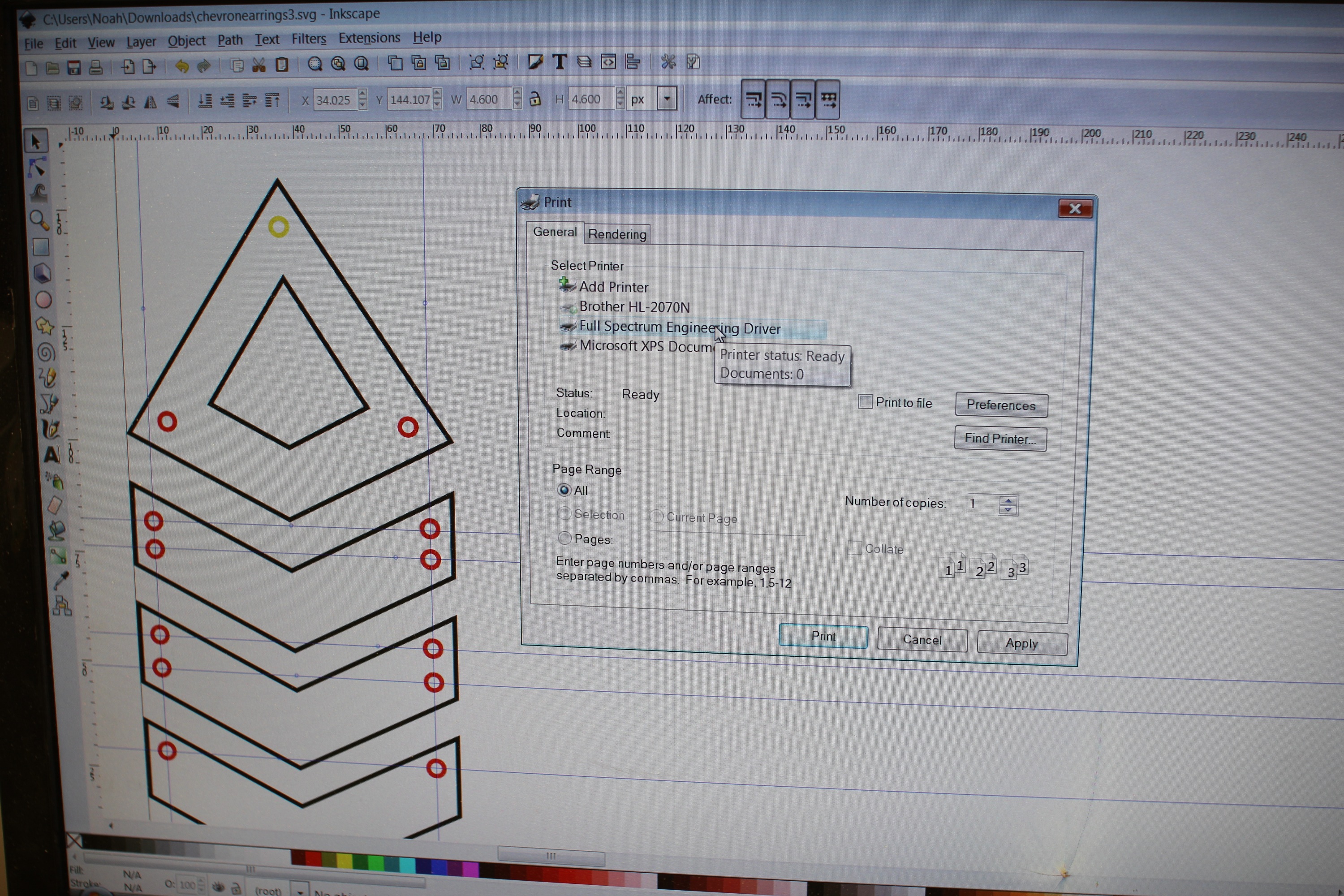1344x896 pixels.
Task: Open Text and Font dialog icon
Action: (x=560, y=62)
